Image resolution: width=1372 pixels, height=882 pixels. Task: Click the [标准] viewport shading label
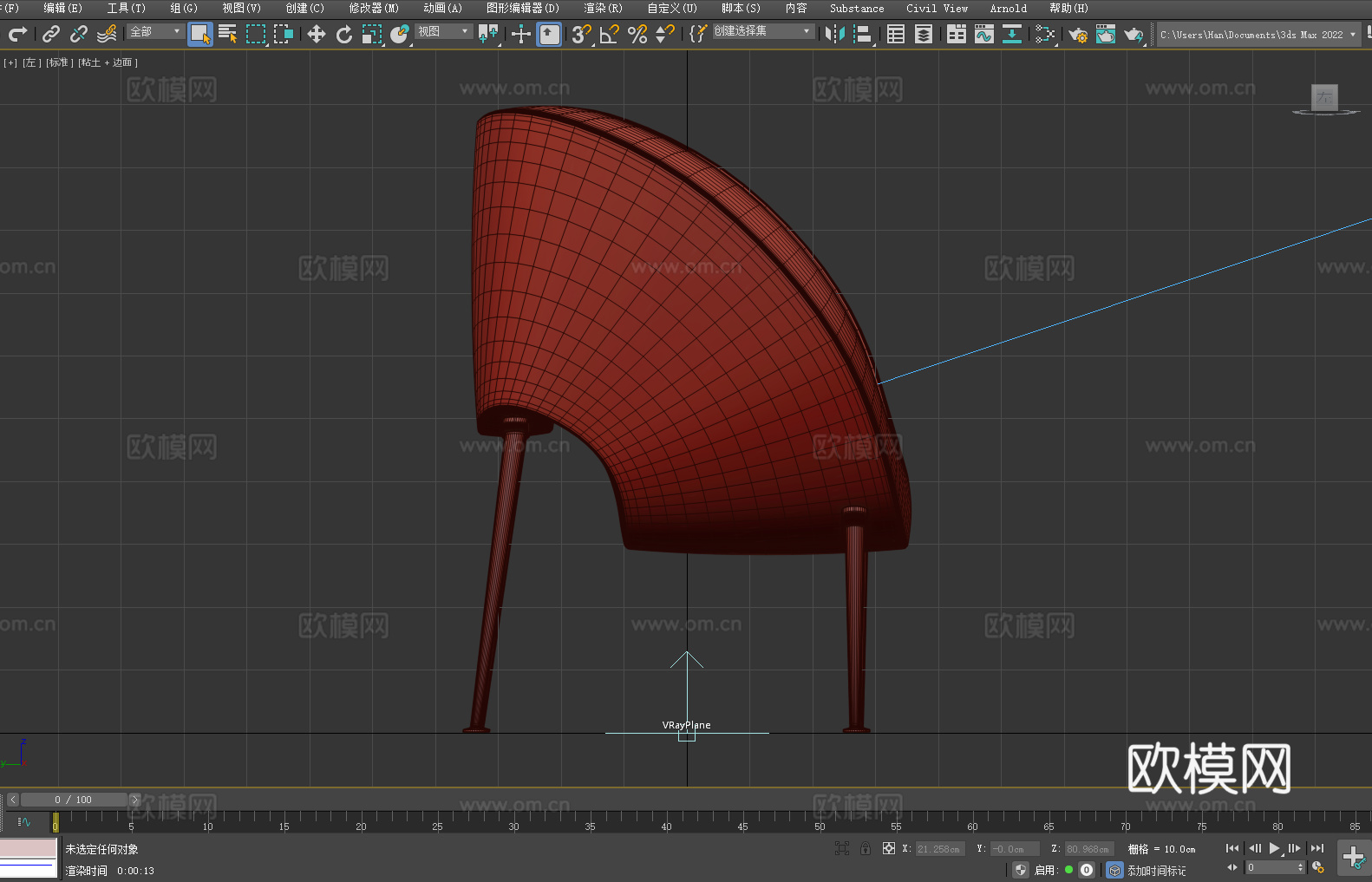(59, 62)
